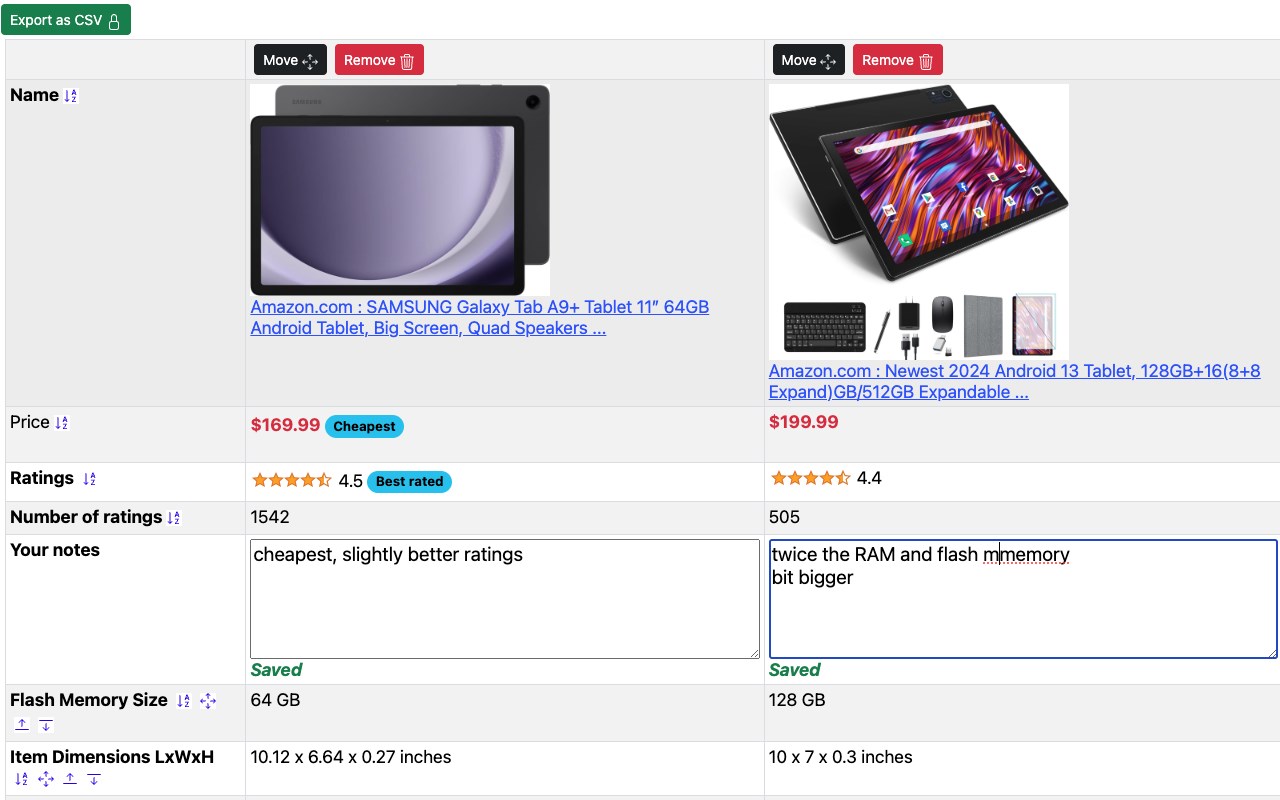Click the Samsung tablet notes text area
The image size is (1280, 800).
(x=504, y=598)
